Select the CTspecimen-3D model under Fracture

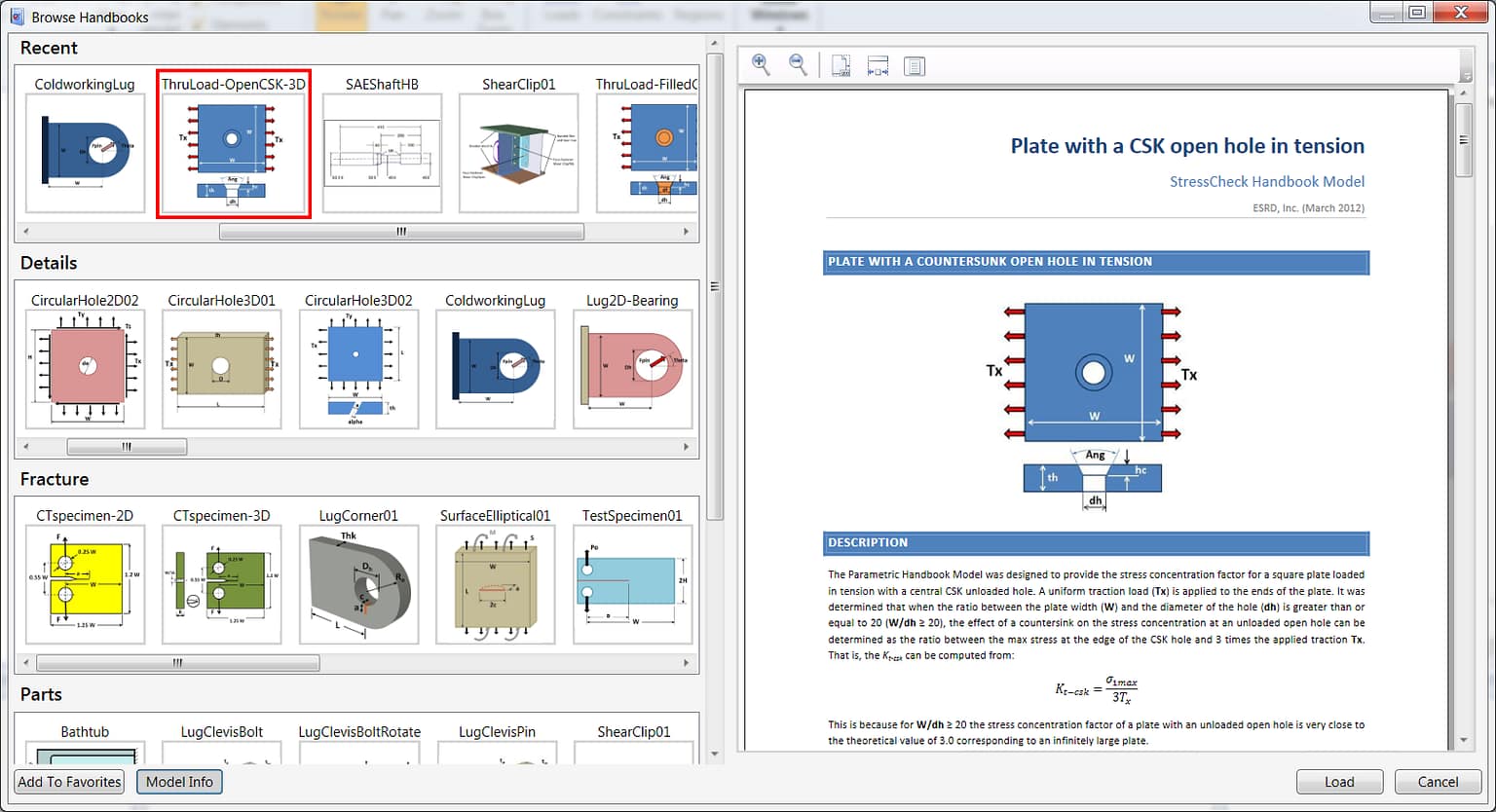click(221, 582)
